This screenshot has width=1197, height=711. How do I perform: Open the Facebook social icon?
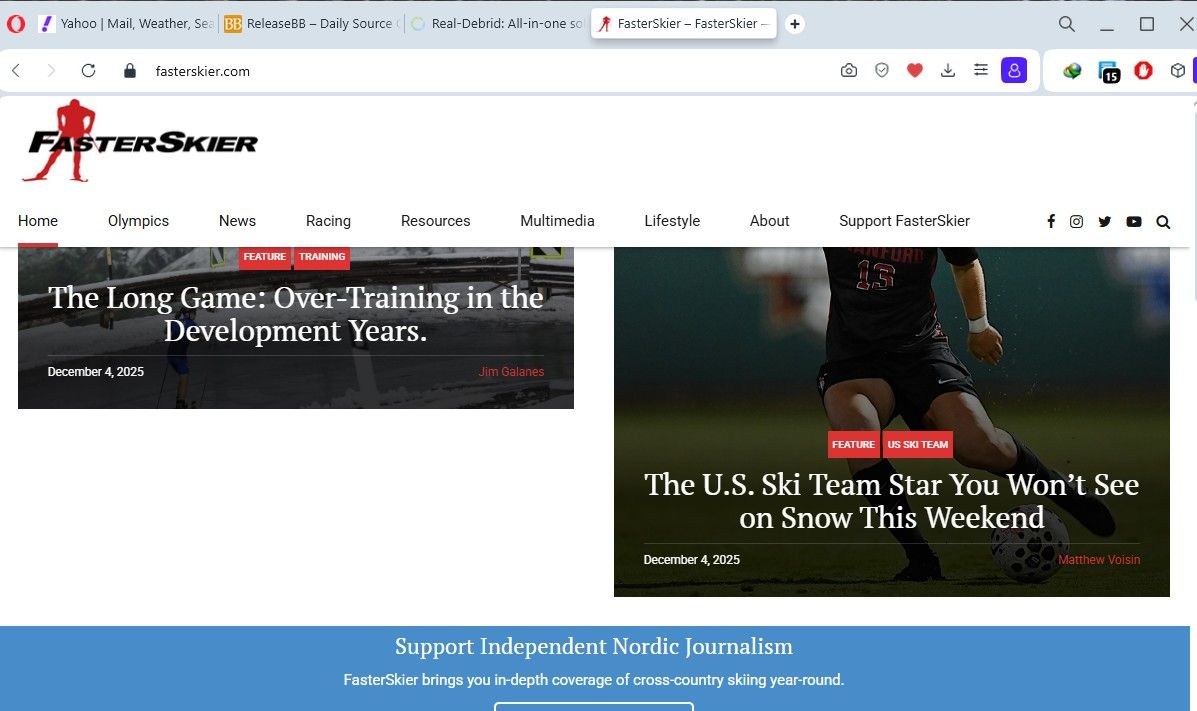click(1050, 222)
